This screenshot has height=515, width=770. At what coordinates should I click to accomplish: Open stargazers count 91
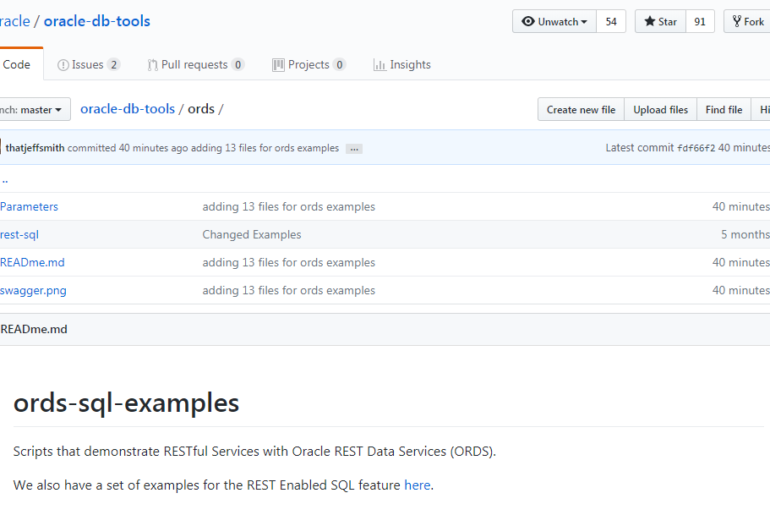click(700, 22)
